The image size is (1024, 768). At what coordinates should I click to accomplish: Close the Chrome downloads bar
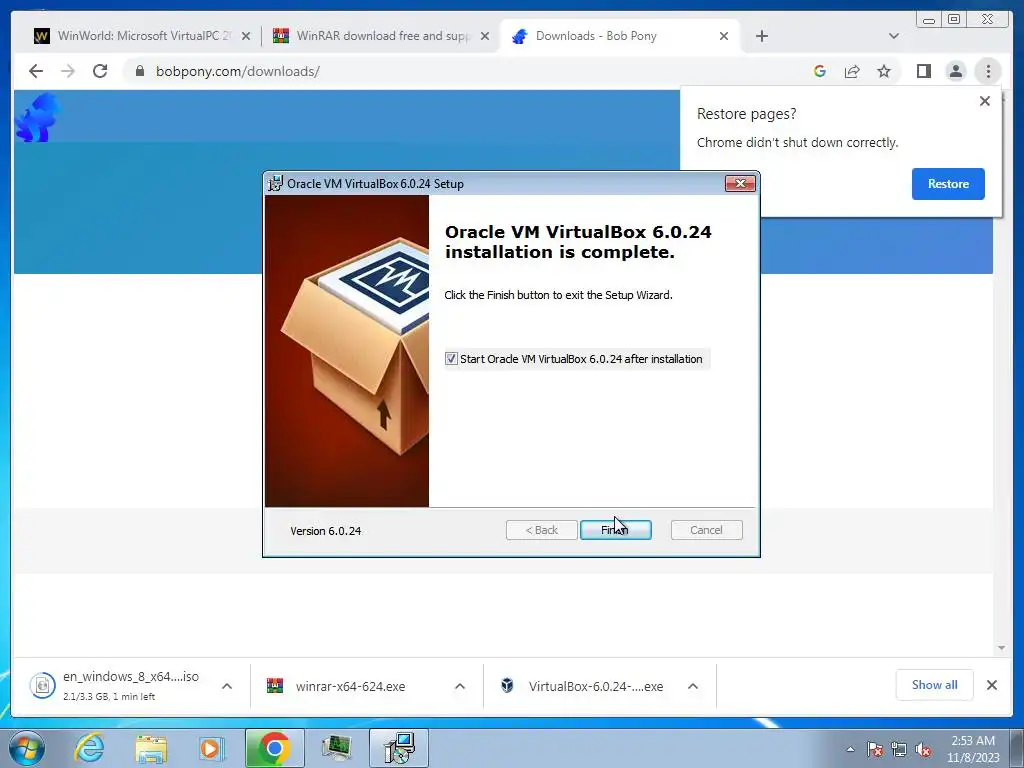click(x=991, y=684)
